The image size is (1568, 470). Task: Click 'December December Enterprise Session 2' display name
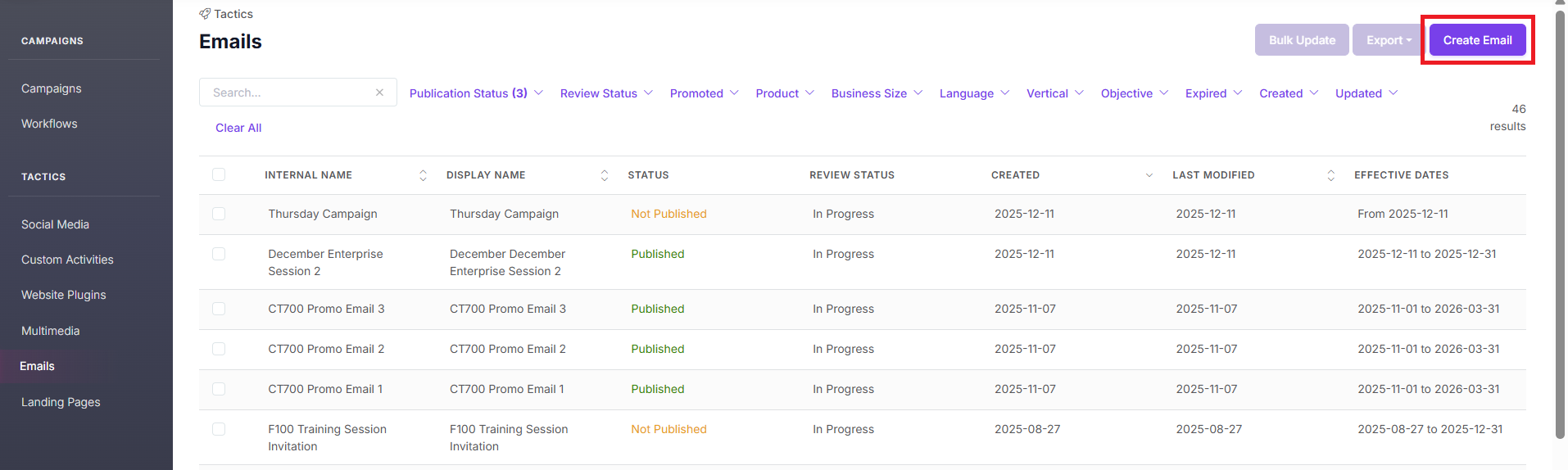tap(507, 262)
